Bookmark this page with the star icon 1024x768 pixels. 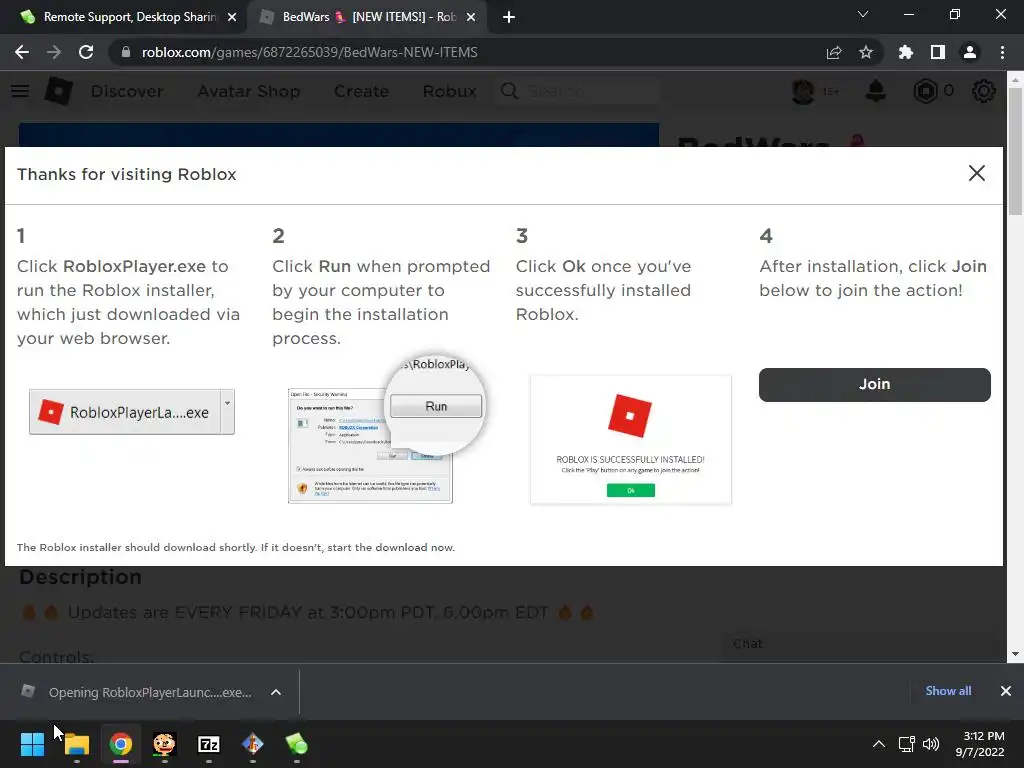click(x=865, y=52)
